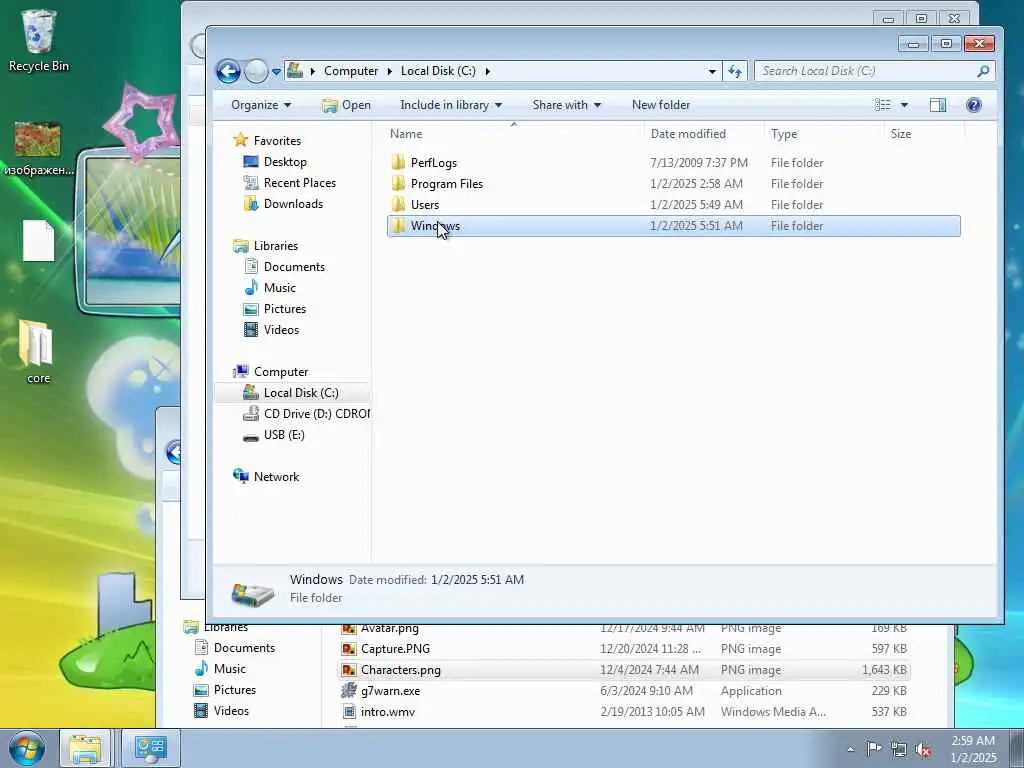
Task: Click the Control Panel taskbar button
Action: pyautogui.click(x=151, y=748)
